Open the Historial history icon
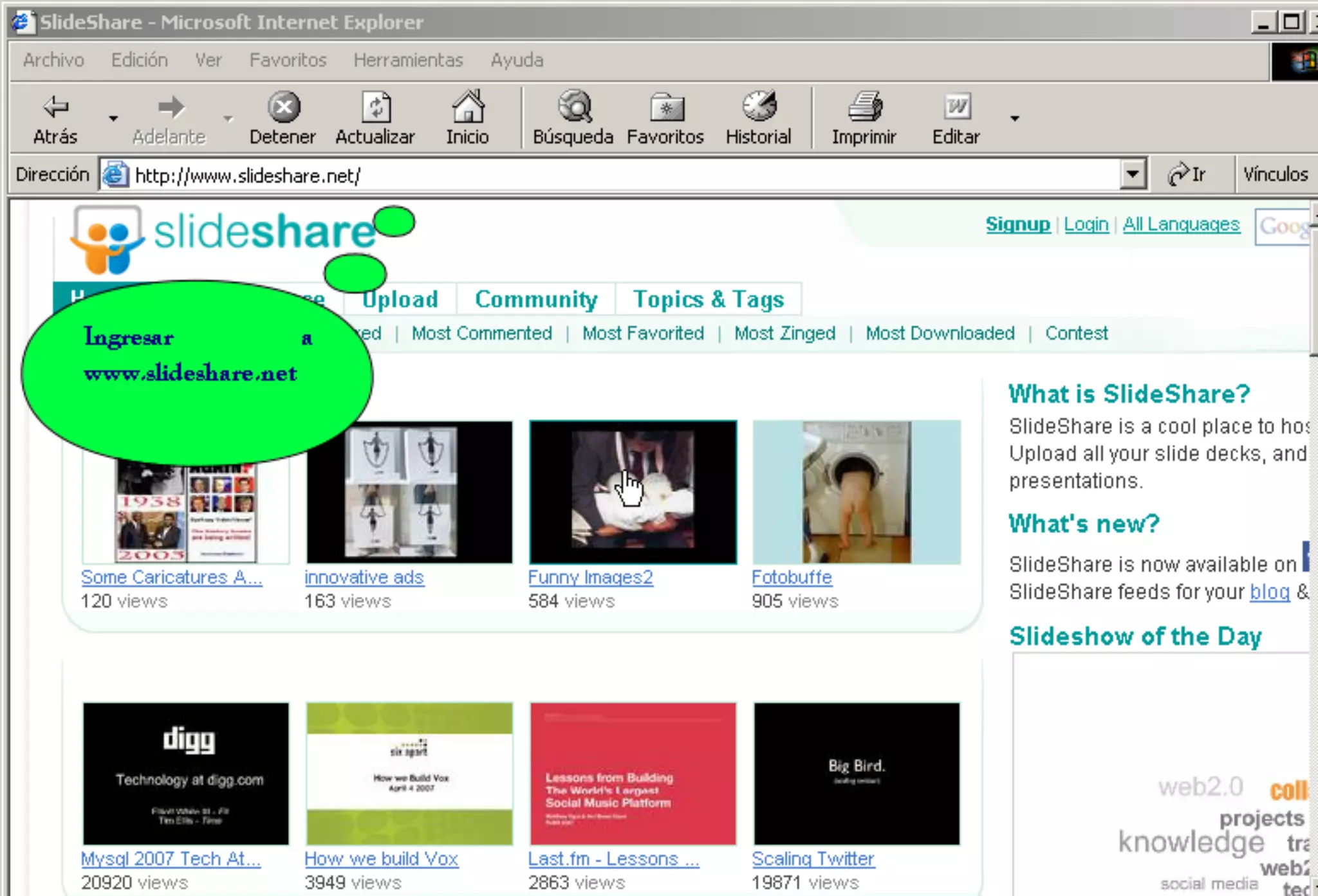Screen dimensions: 1318x896 click(x=759, y=107)
